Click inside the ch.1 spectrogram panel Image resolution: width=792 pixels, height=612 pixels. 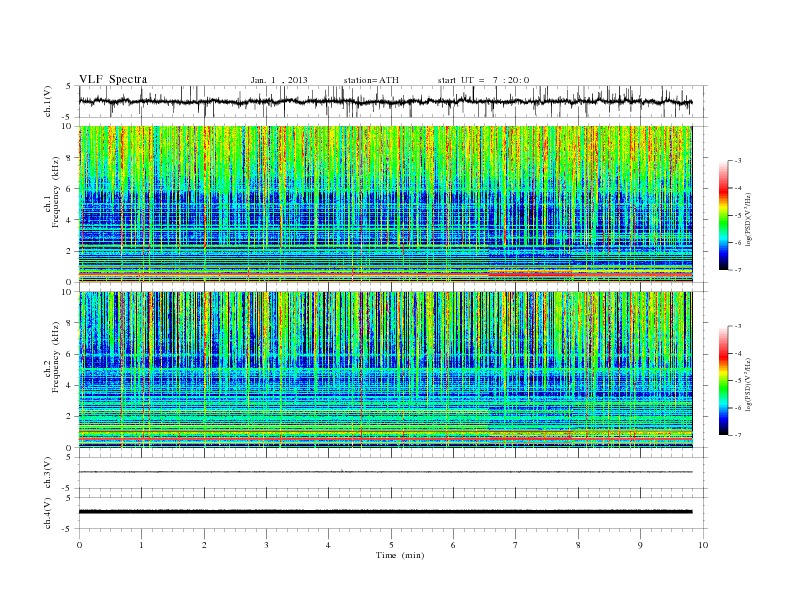pyautogui.click(x=385, y=204)
